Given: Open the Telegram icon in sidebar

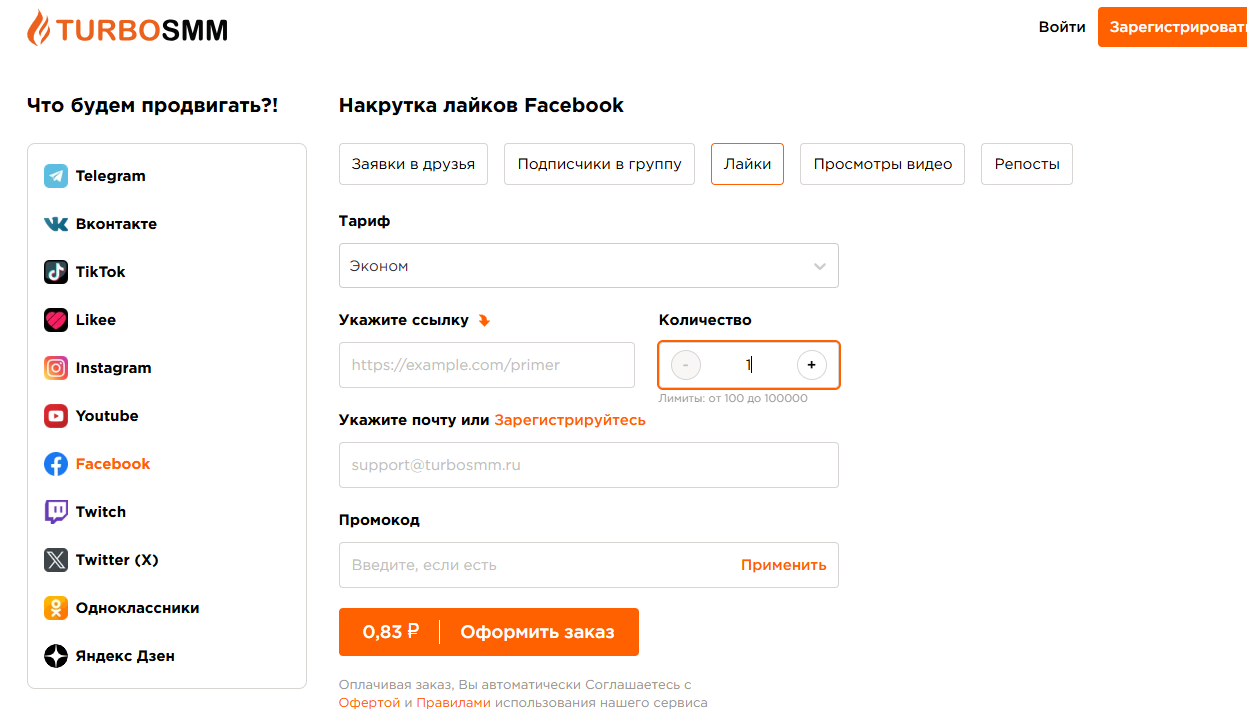Looking at the screenshot, I should 56,176.
